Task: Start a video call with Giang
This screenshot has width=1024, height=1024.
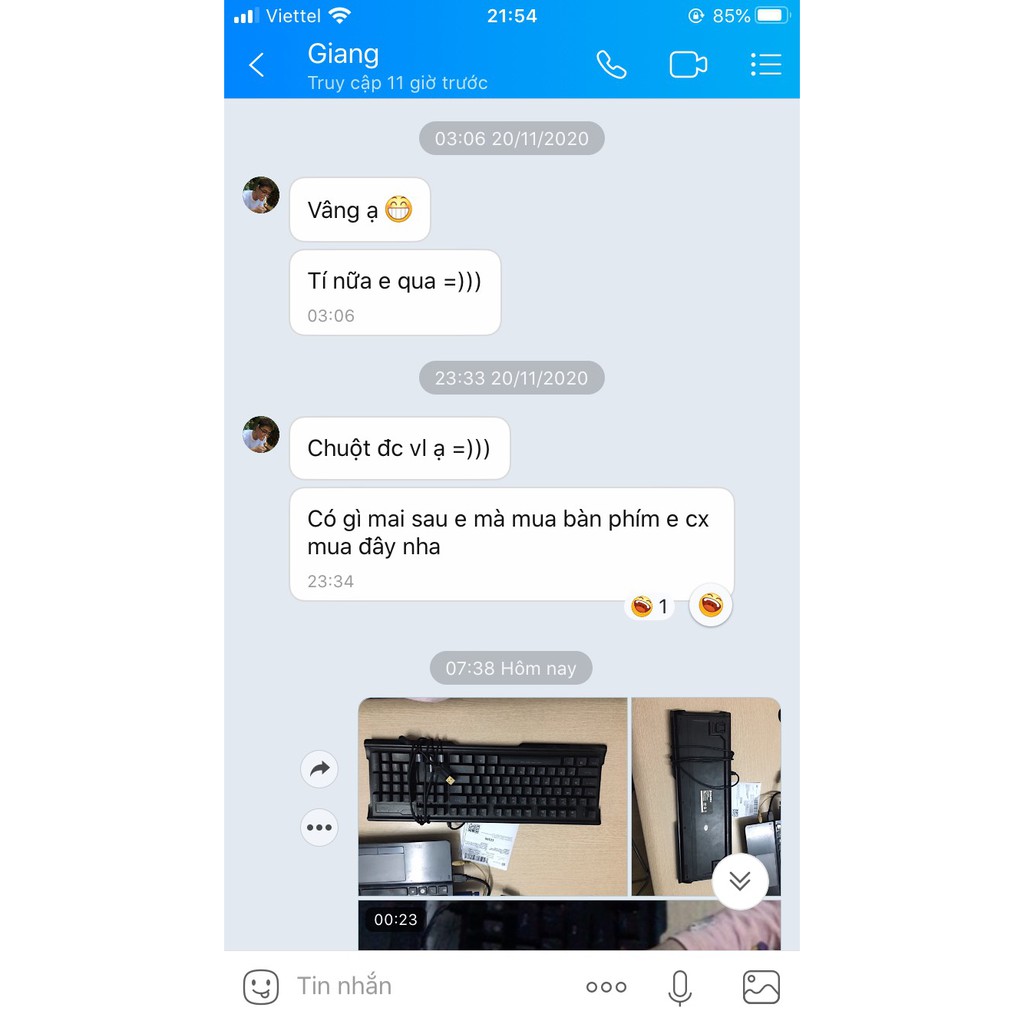Action: 688,65
